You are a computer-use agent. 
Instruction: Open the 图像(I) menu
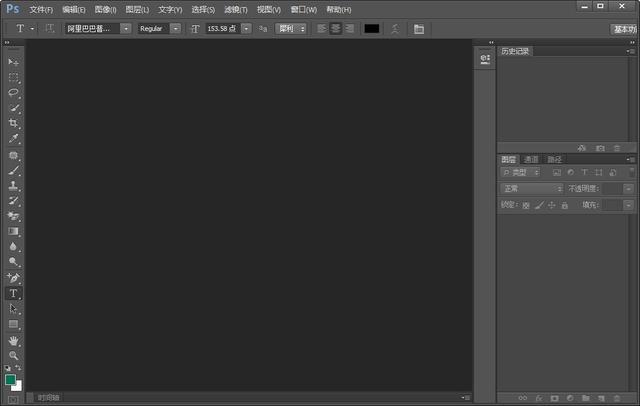pos(105,9)
